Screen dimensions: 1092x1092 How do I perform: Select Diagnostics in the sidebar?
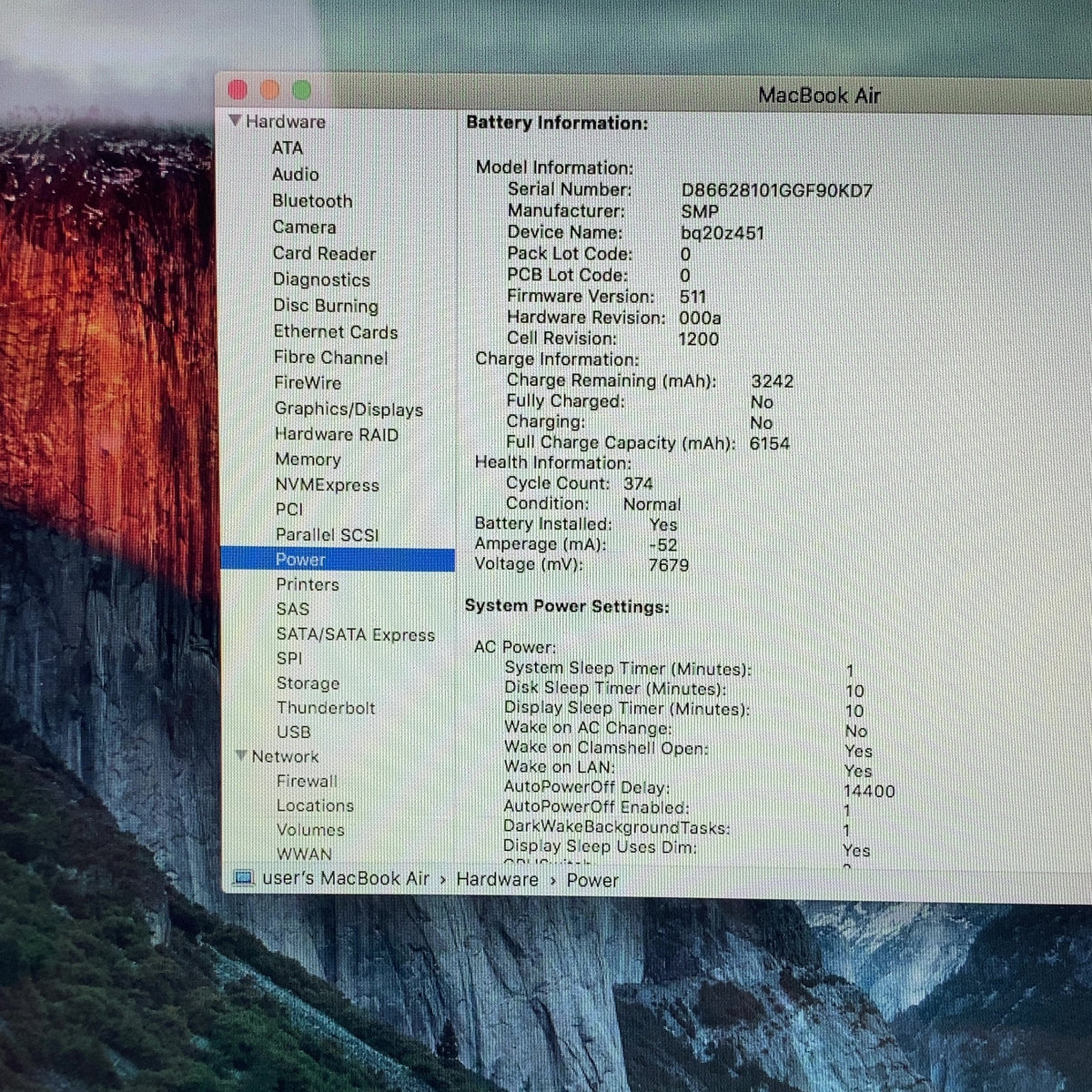[321, 279]
